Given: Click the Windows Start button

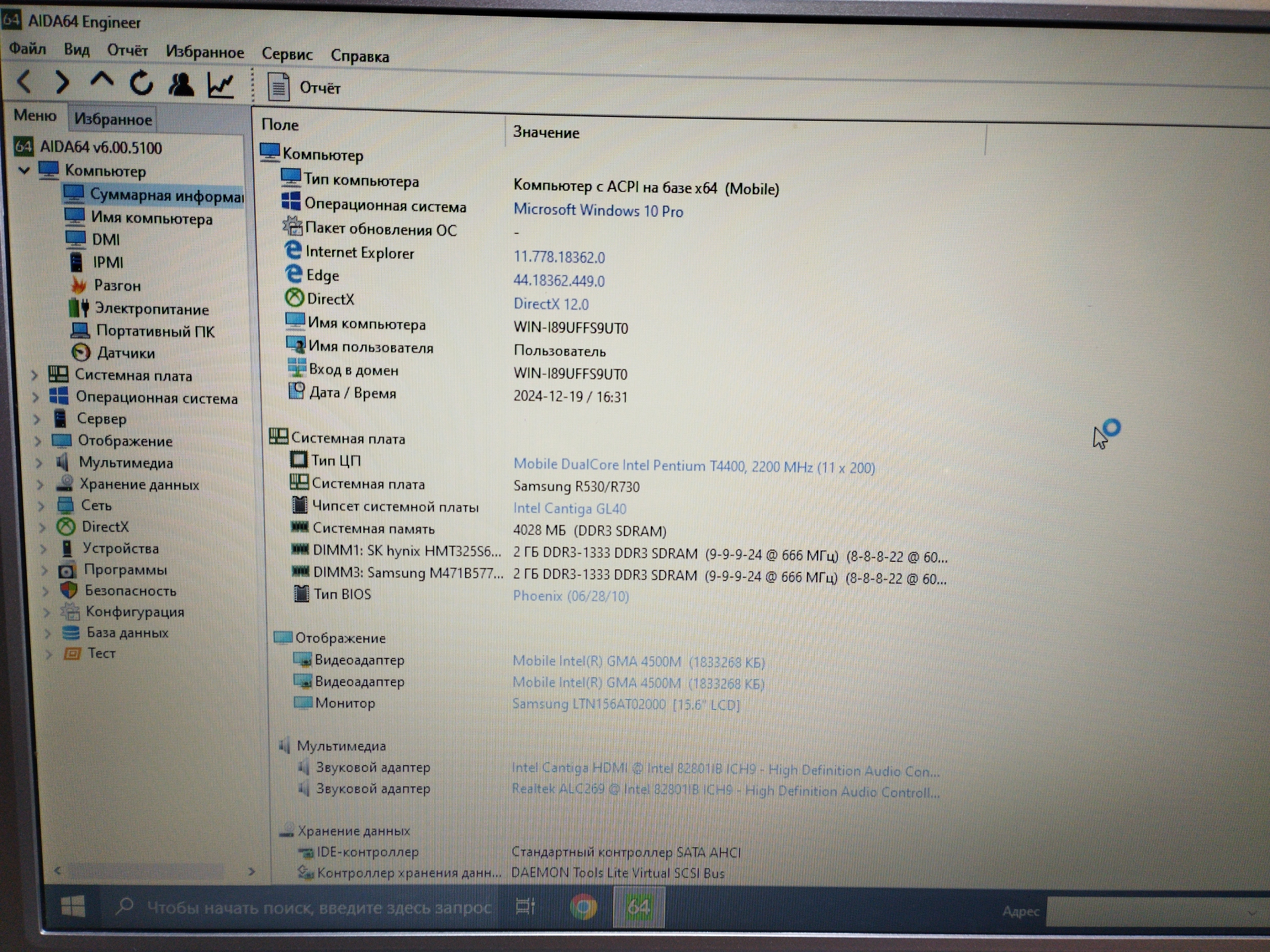Looking at the screenshot, I should pyautogui.click(x=73, y=906).
